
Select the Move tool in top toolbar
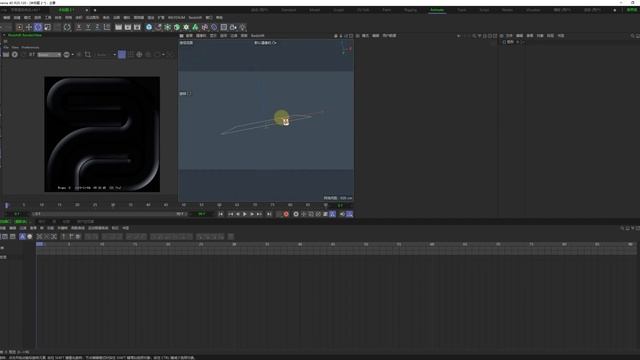click(x=29, y=27)
